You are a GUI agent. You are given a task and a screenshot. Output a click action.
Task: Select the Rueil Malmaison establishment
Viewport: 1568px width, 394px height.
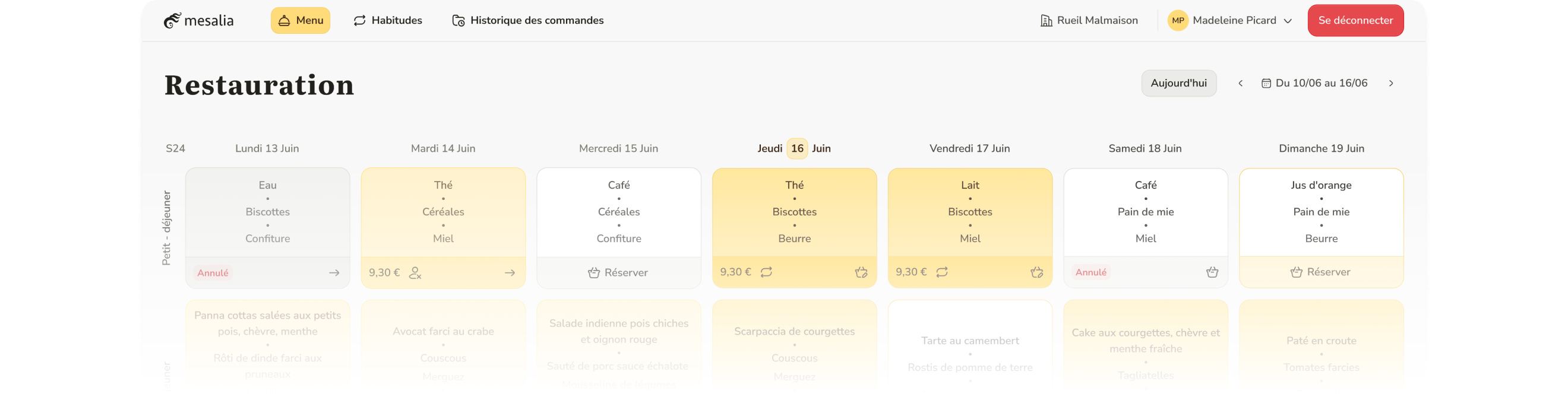[x=1089, y=21]
